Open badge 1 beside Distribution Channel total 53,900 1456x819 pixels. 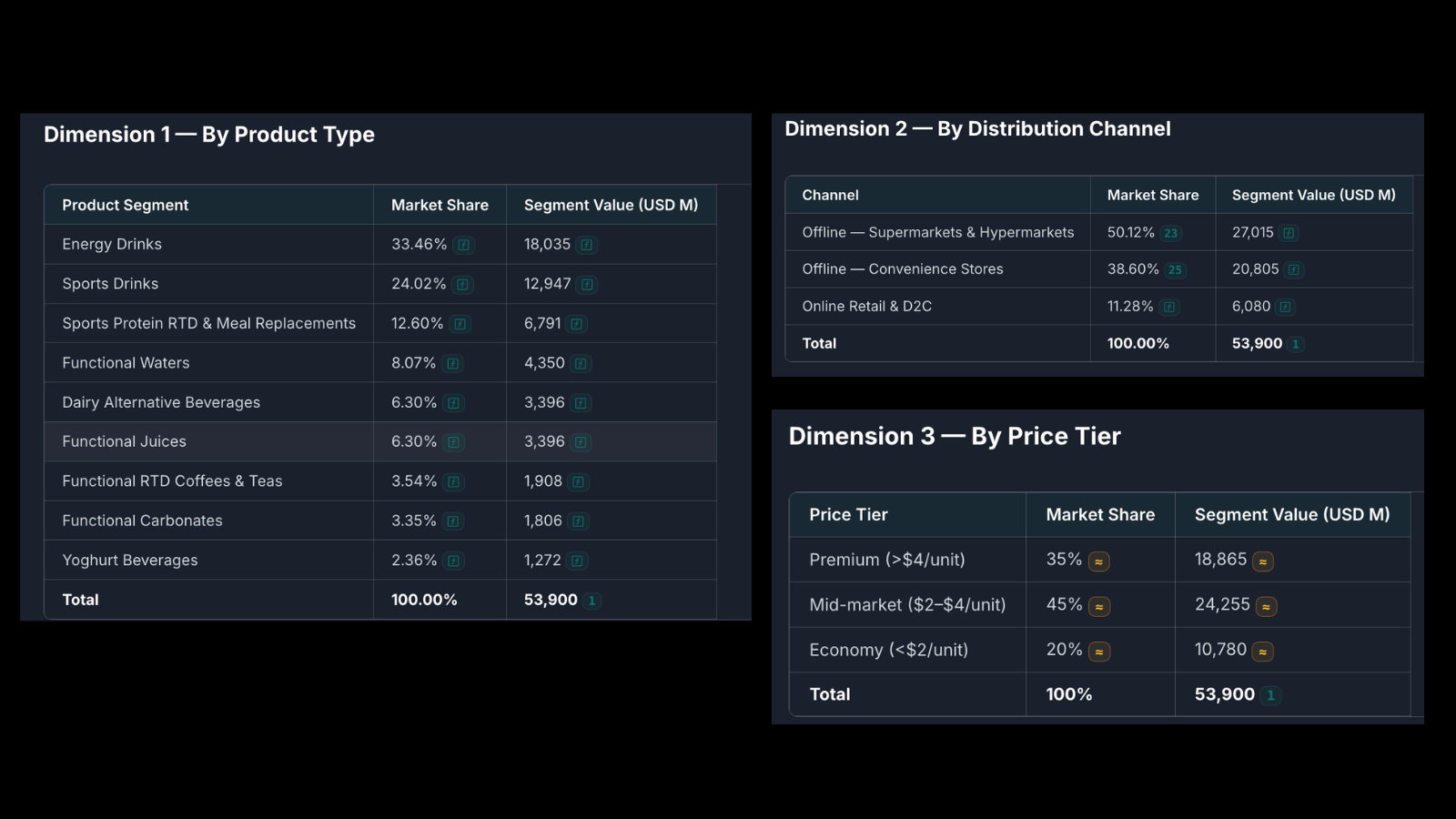[x=1296, y=344]
